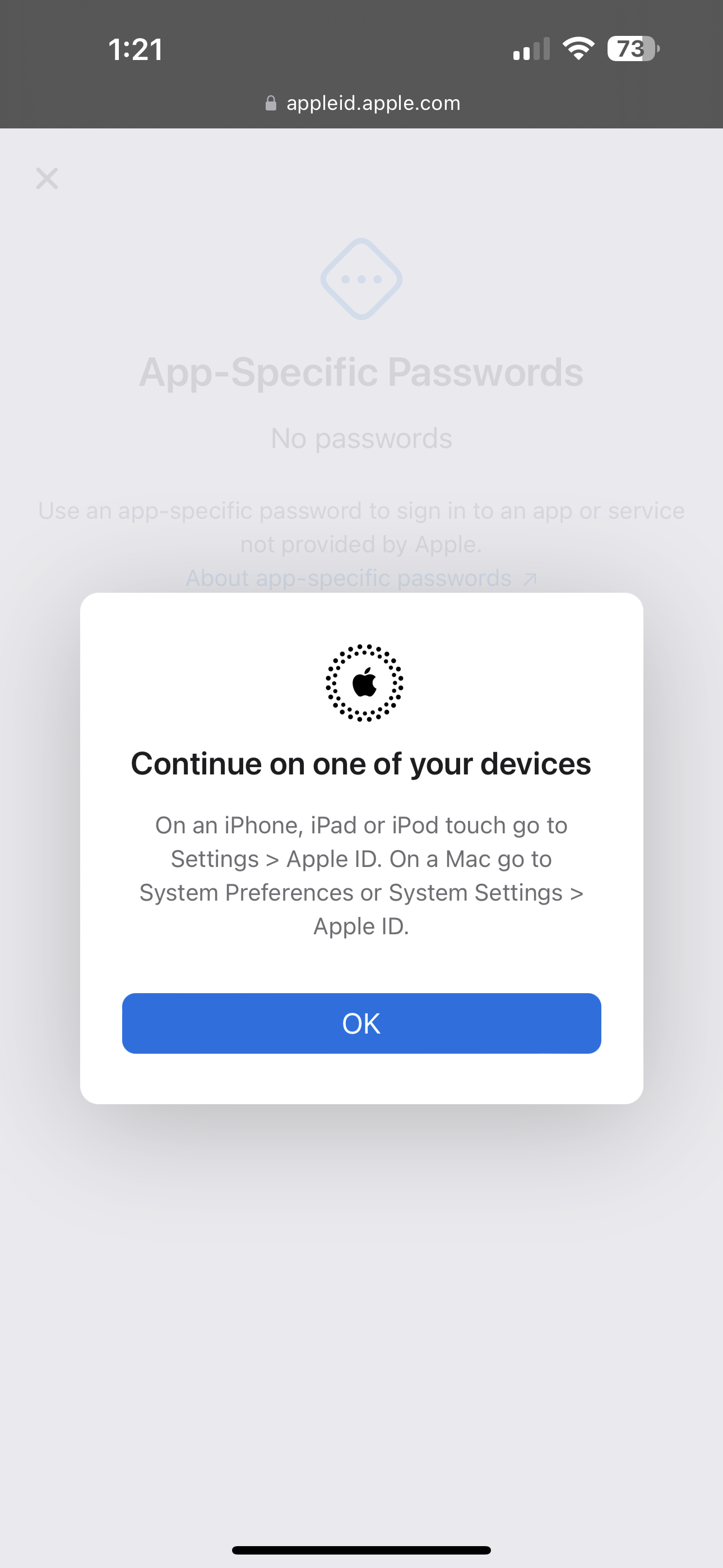This screenshot has height=1568, width=723.
Task: Tap the App-Specific Passwords page title
Action: click(x=361, y=372)
